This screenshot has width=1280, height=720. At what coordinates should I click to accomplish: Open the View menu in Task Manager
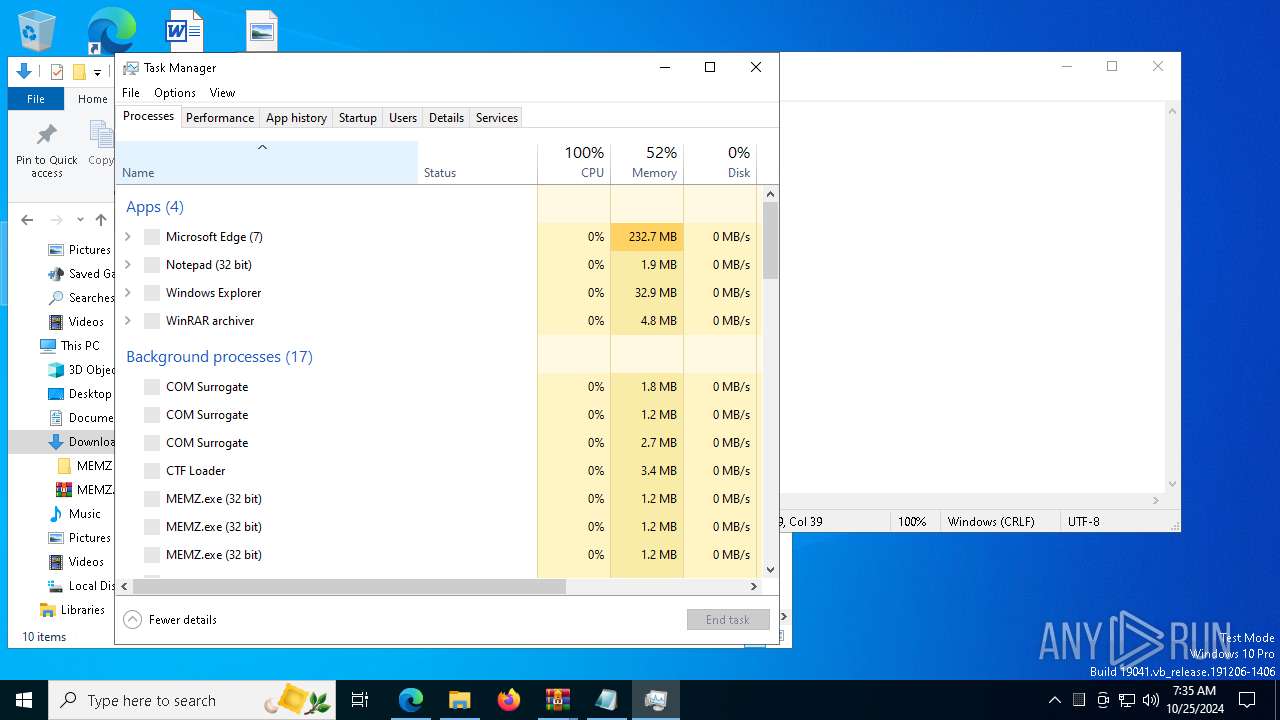tap(222, 93)
